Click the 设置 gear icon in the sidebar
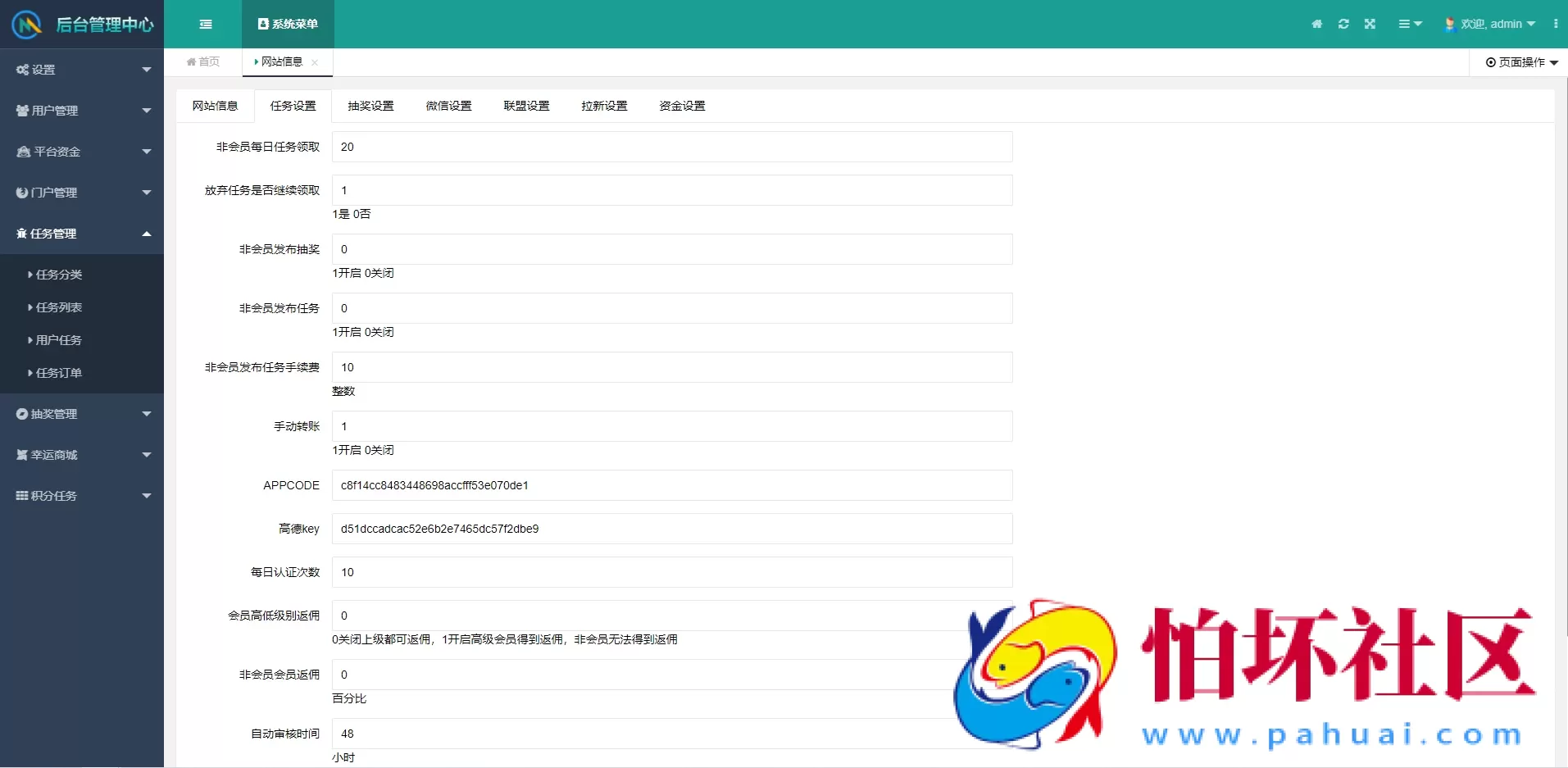Image resolution: width=1568 pixels, height=768 pixels. point(21,69)
